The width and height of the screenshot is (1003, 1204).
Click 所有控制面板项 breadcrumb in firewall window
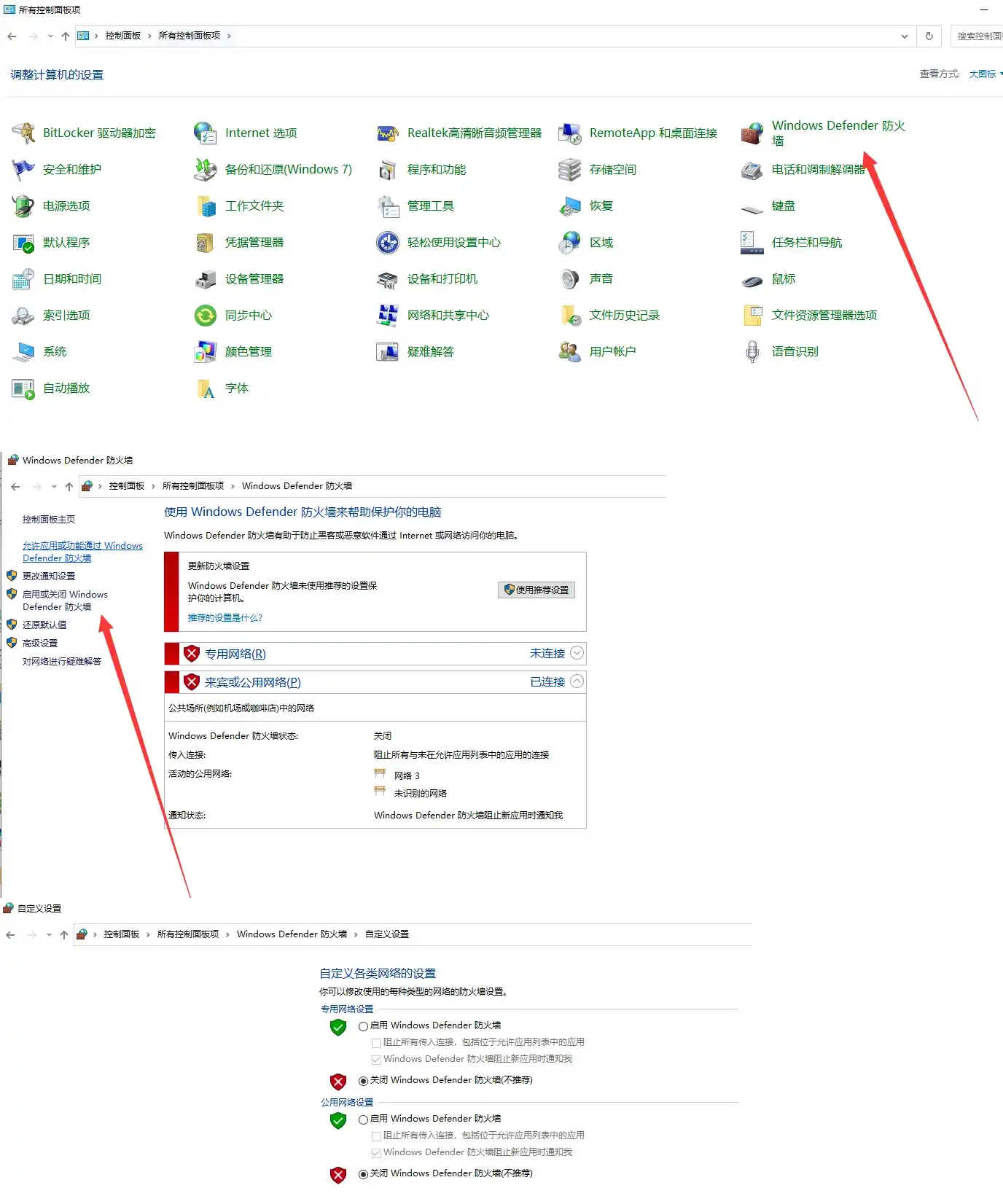tap(193, 486)
